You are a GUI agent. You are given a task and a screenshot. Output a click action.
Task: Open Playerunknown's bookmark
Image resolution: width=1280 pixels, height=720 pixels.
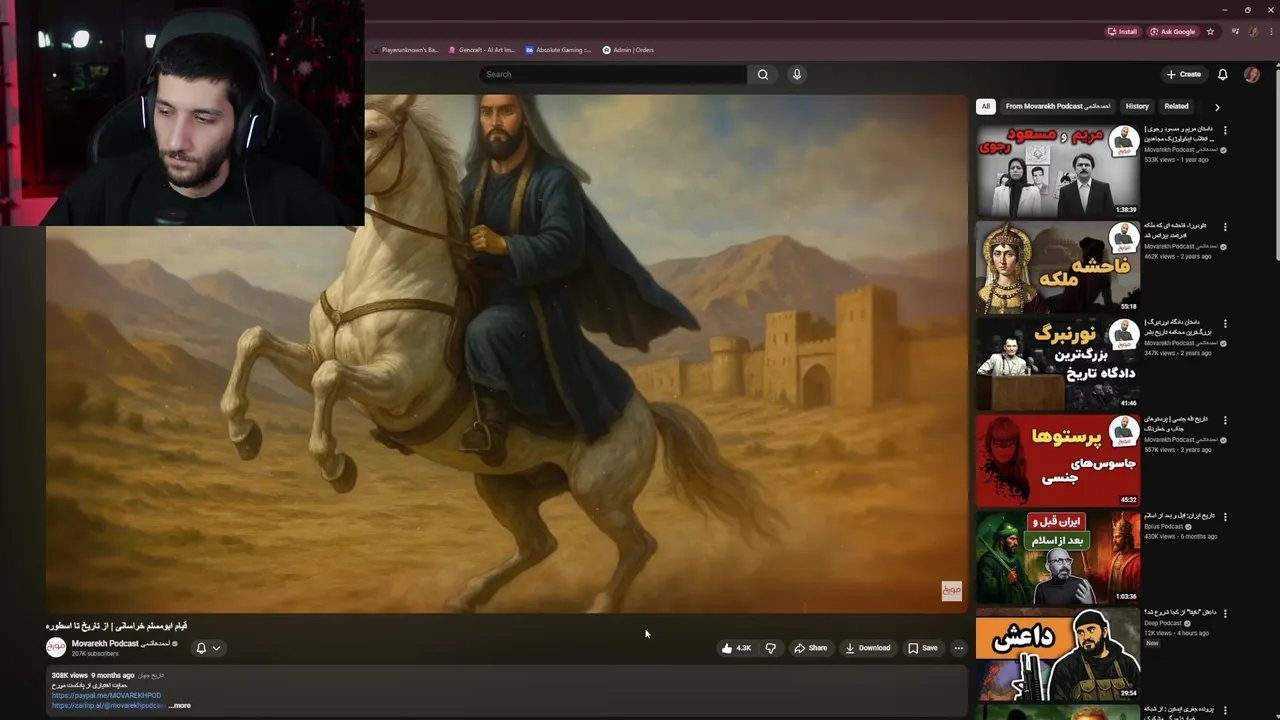(405, 50)
